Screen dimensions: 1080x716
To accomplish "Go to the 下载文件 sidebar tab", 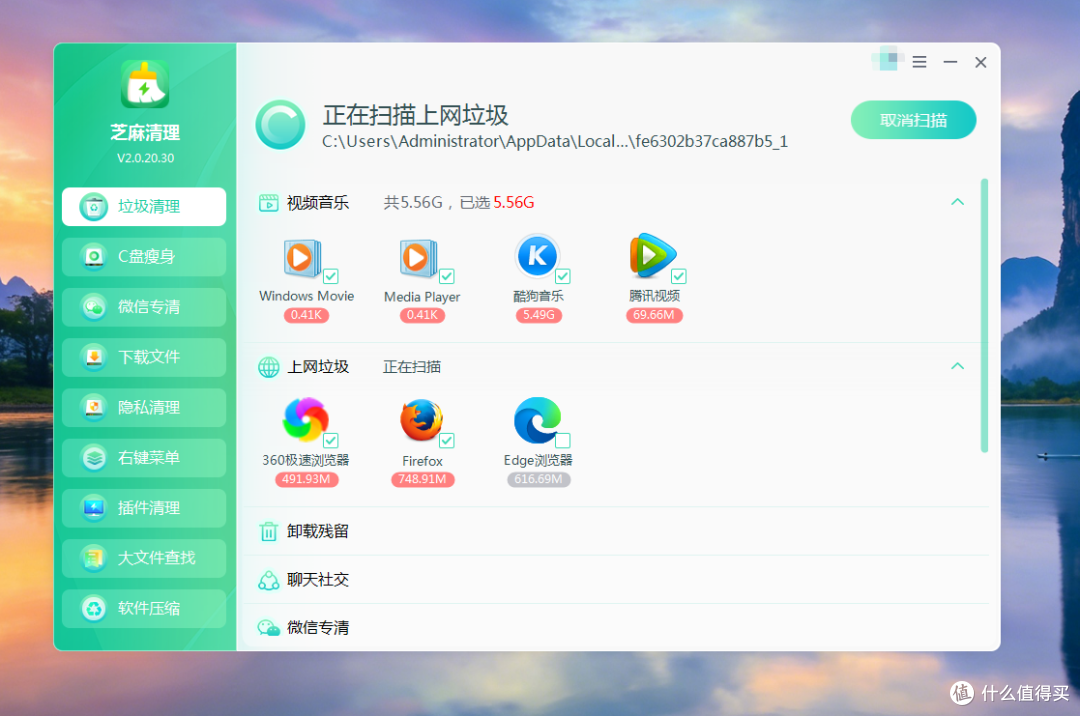I will (x=144, y=357).
